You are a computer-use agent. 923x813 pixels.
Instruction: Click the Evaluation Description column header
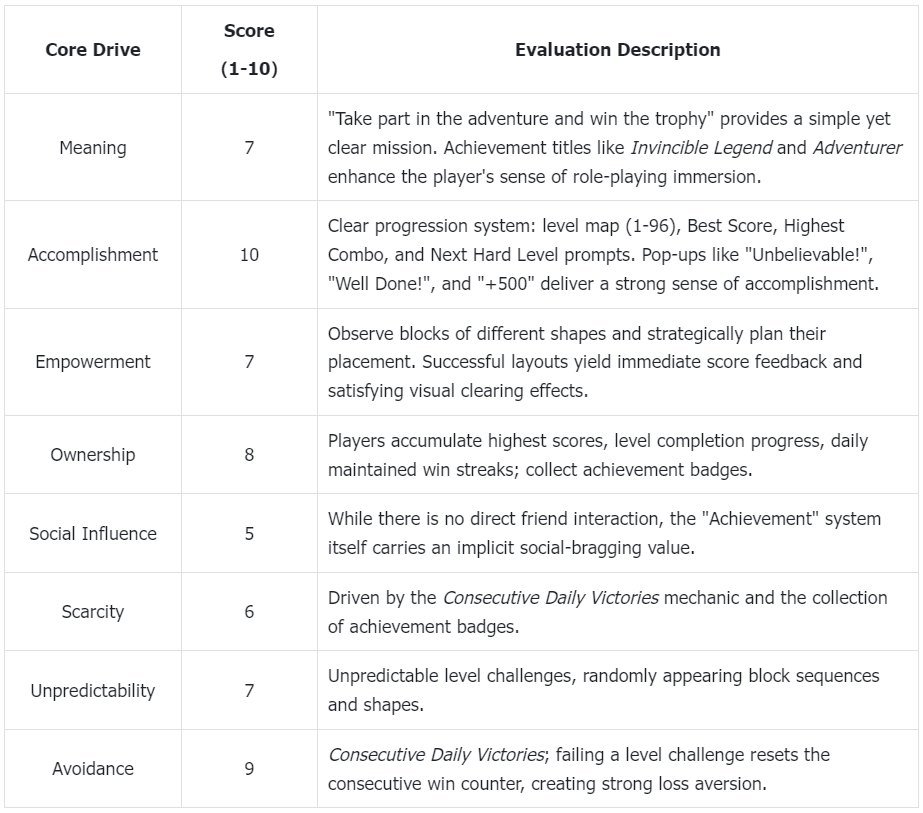617,50
